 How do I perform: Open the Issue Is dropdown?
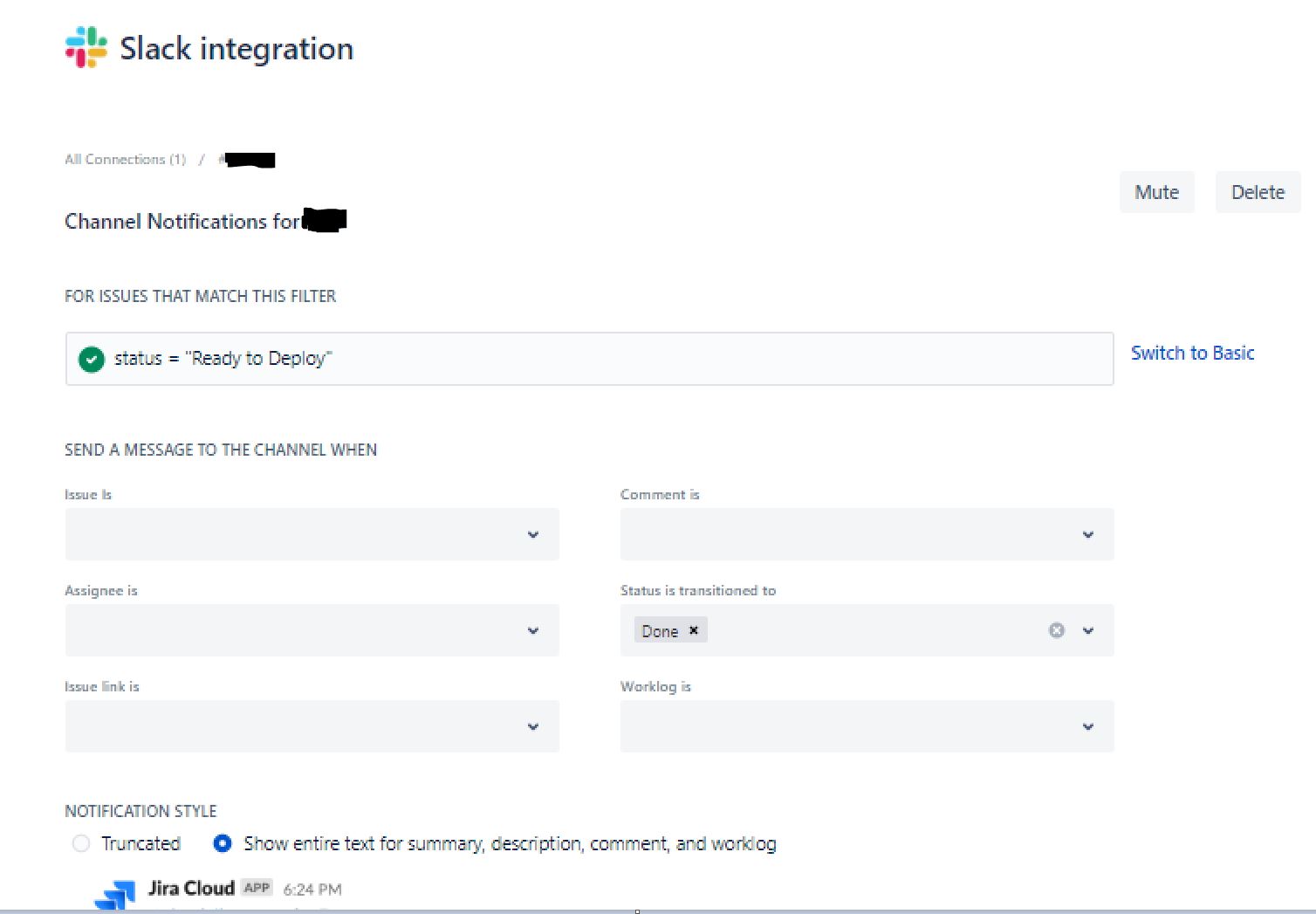click(312, 534)
